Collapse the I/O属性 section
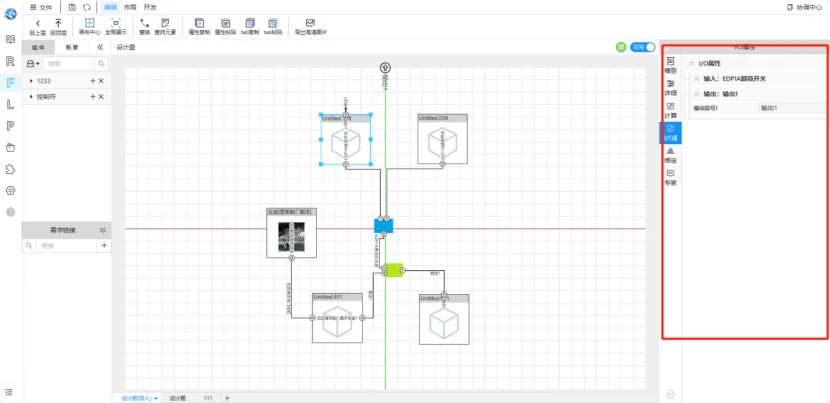Image resolution: width=830 pixels, height=403 pixels. pos(691,64)
